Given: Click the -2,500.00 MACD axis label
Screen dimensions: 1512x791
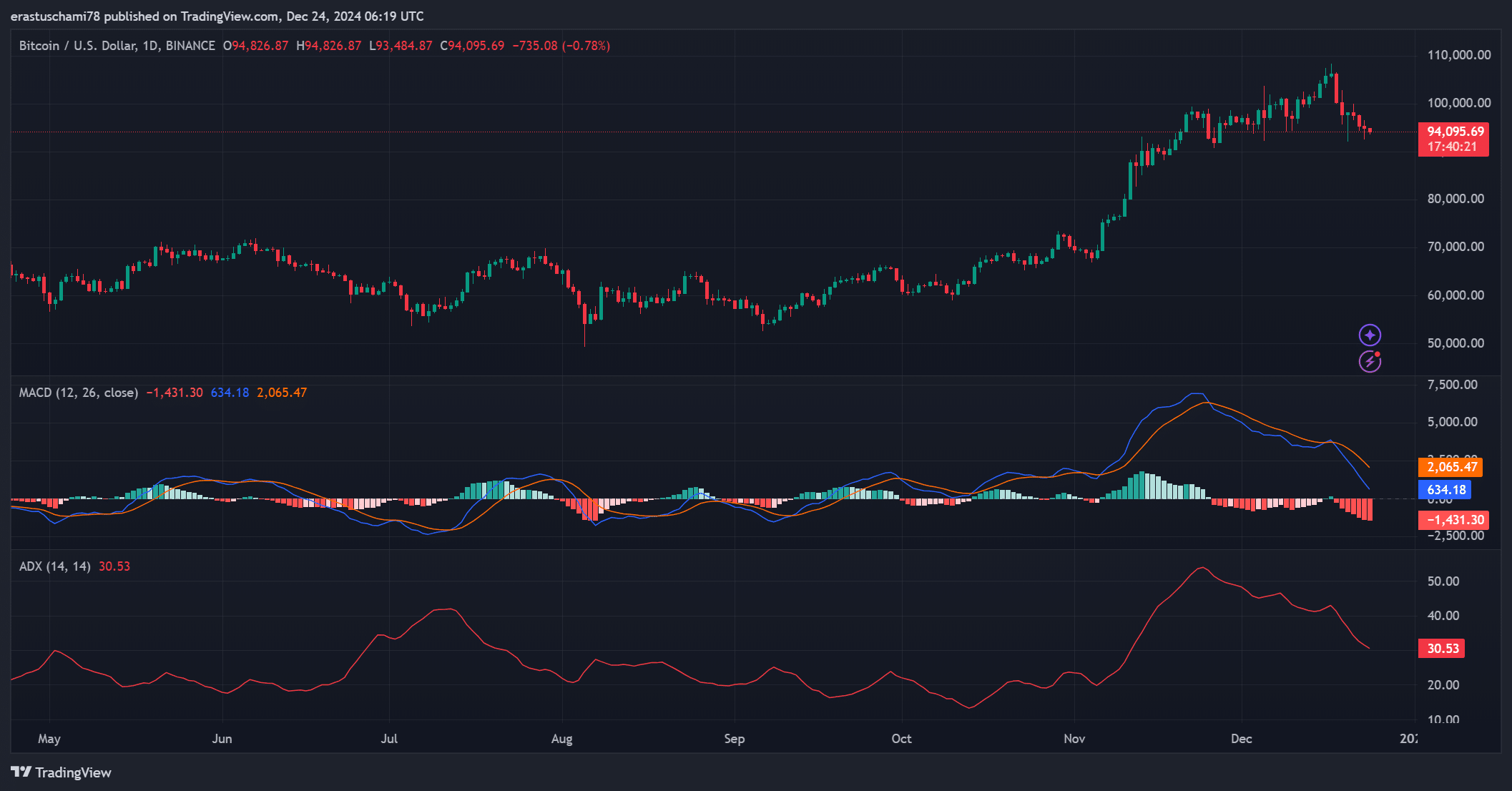Looking at the screenshot, I should click(1455, 536).
